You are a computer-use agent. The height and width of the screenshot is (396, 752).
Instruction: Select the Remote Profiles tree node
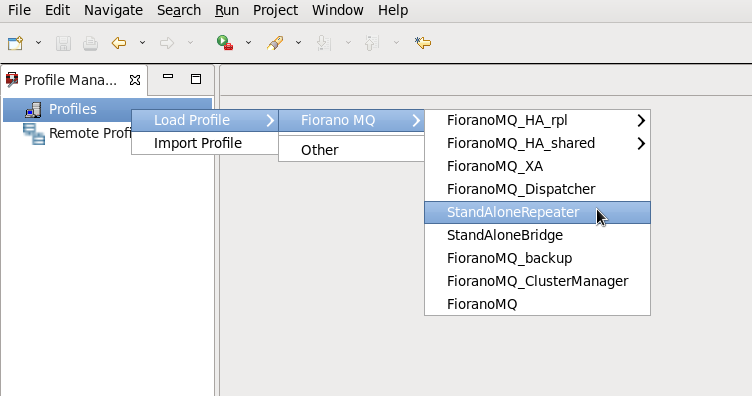coord(77,133)
